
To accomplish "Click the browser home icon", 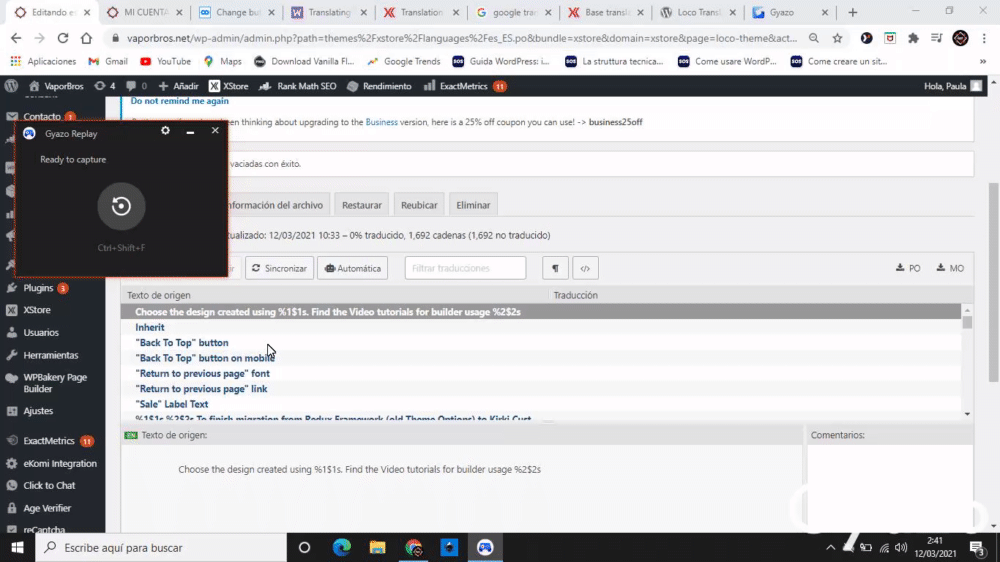I will point(86,38).
